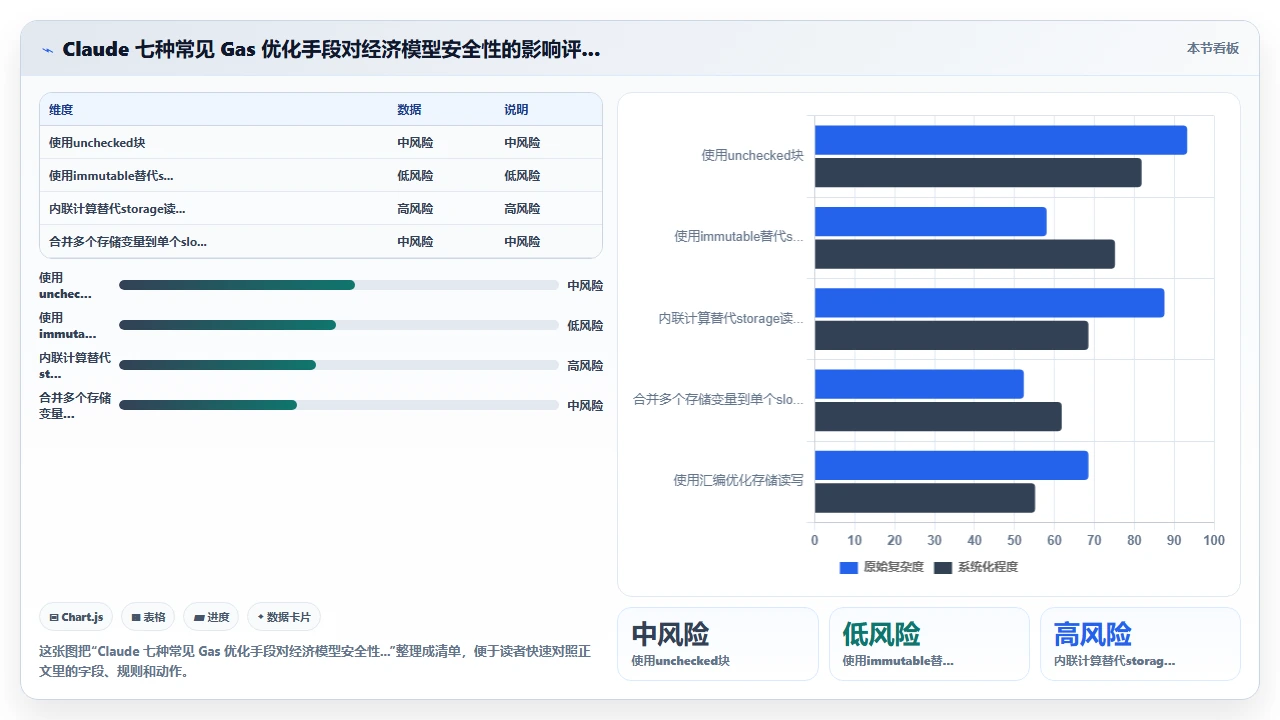Click the 维度 column header
This screenshot has width=1280, height=720.
click(x=61, y=110)
